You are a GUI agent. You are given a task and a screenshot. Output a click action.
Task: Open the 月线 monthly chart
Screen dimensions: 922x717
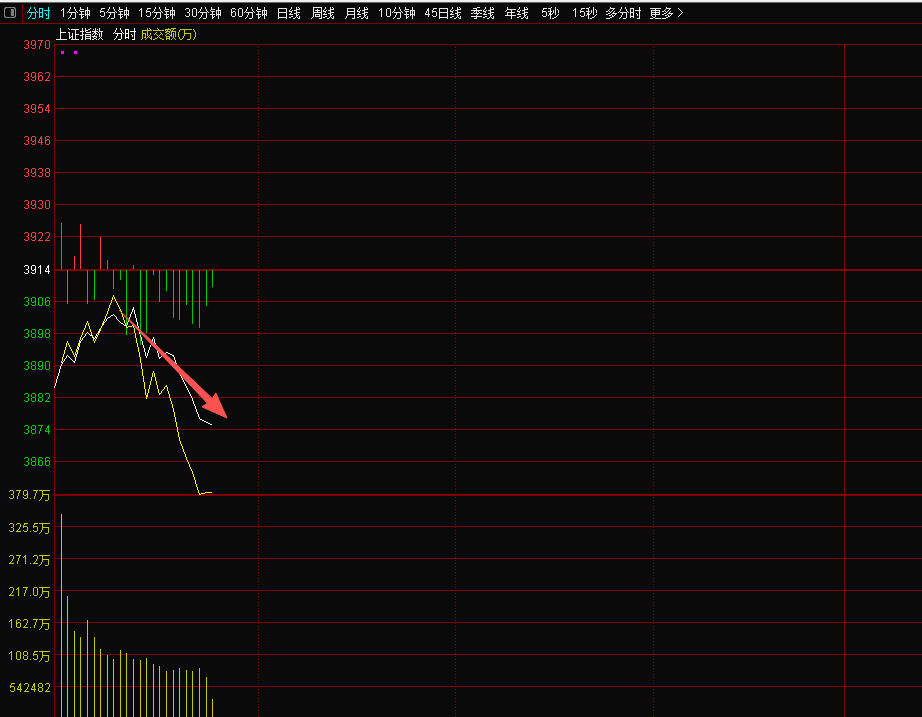click(356, 13)
